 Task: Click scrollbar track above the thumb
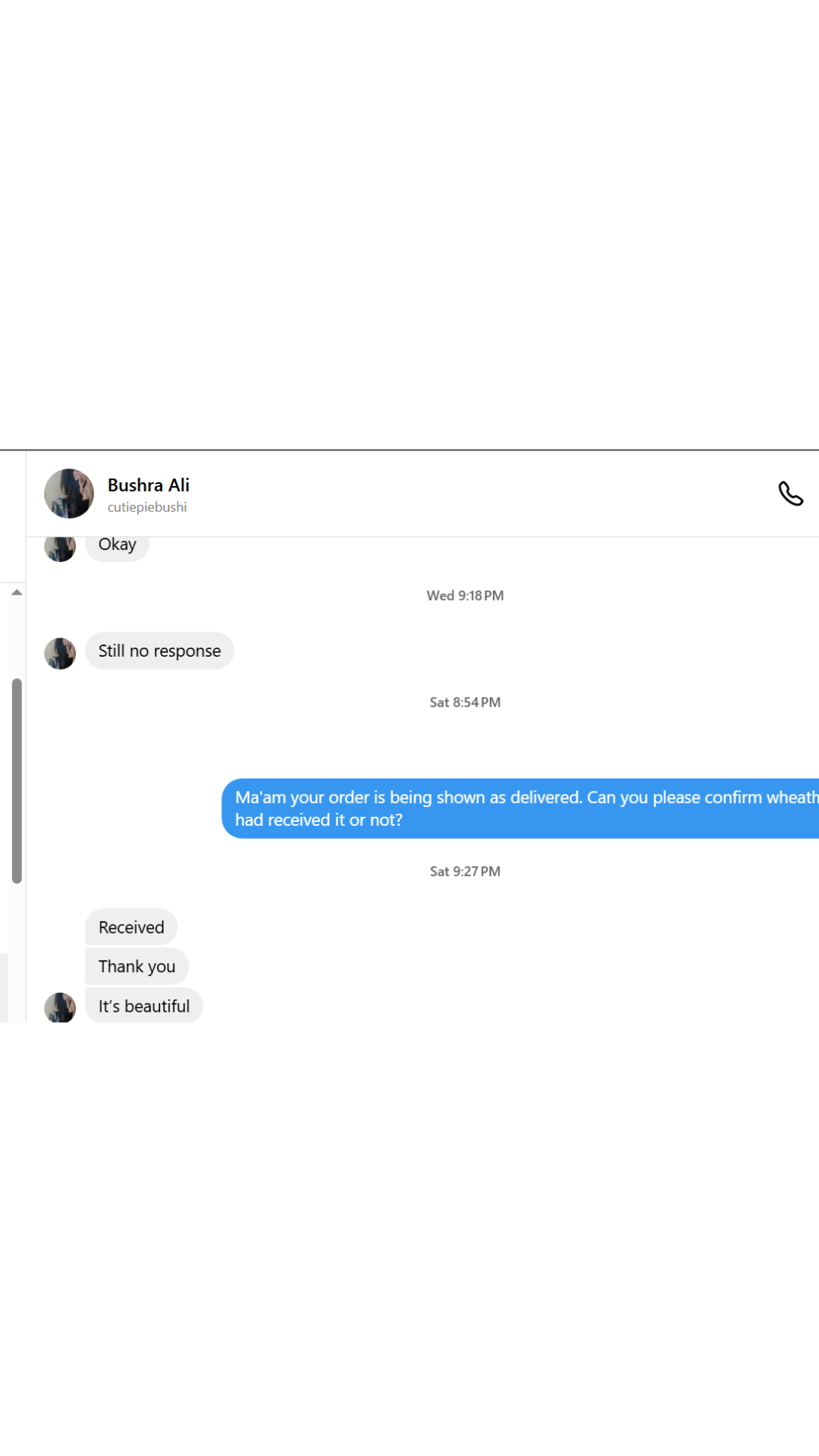[x=17, y=637]
